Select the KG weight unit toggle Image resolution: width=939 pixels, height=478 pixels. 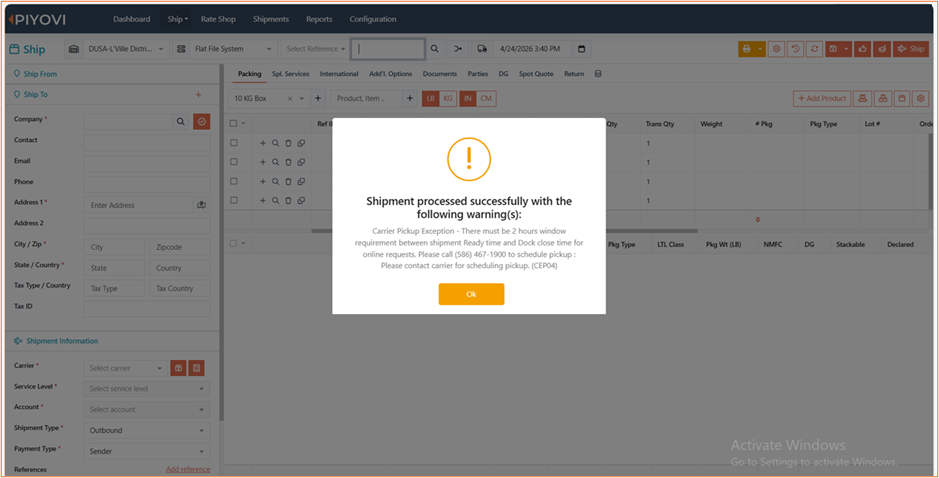(x=448, y=99)
